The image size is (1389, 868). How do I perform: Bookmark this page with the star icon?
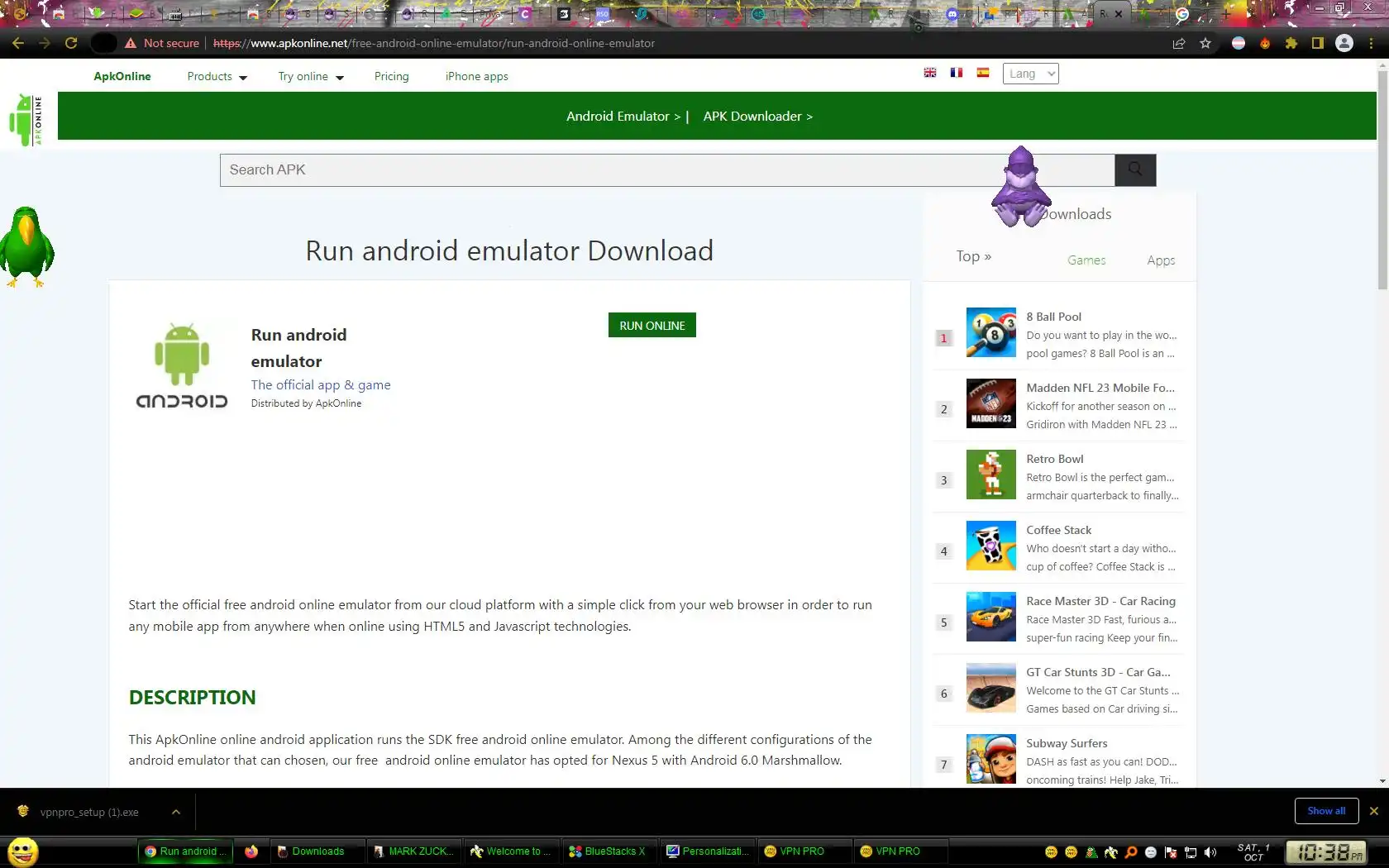[1205, 43]
